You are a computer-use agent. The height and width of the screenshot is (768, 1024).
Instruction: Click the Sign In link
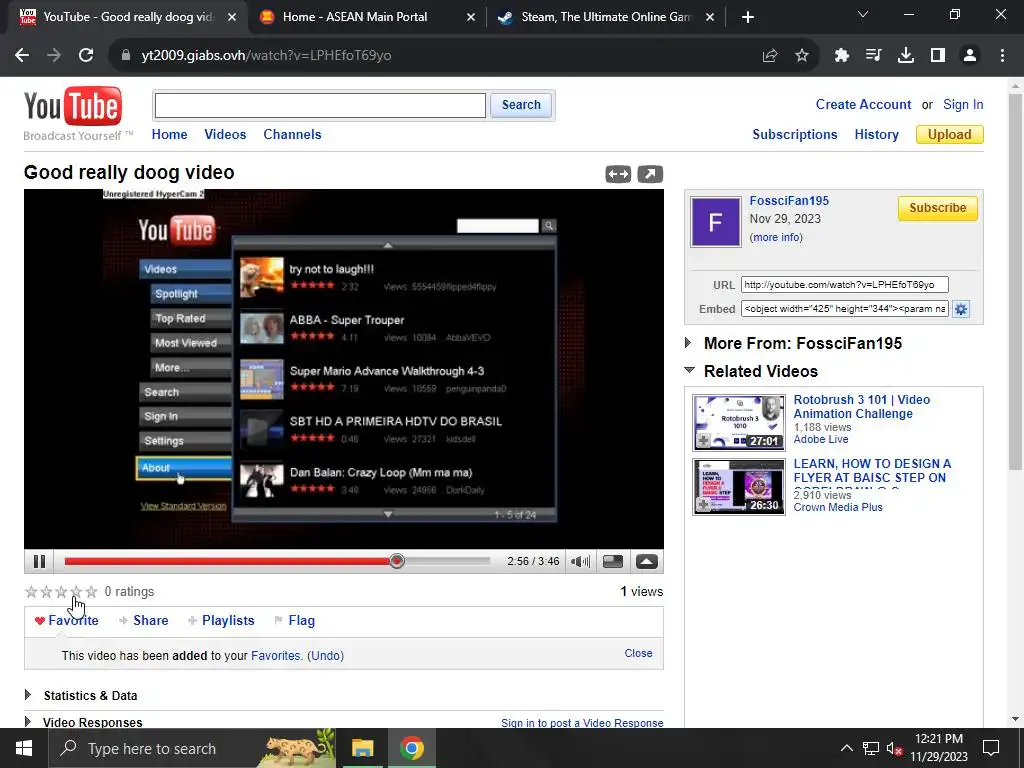pos(963,104)
